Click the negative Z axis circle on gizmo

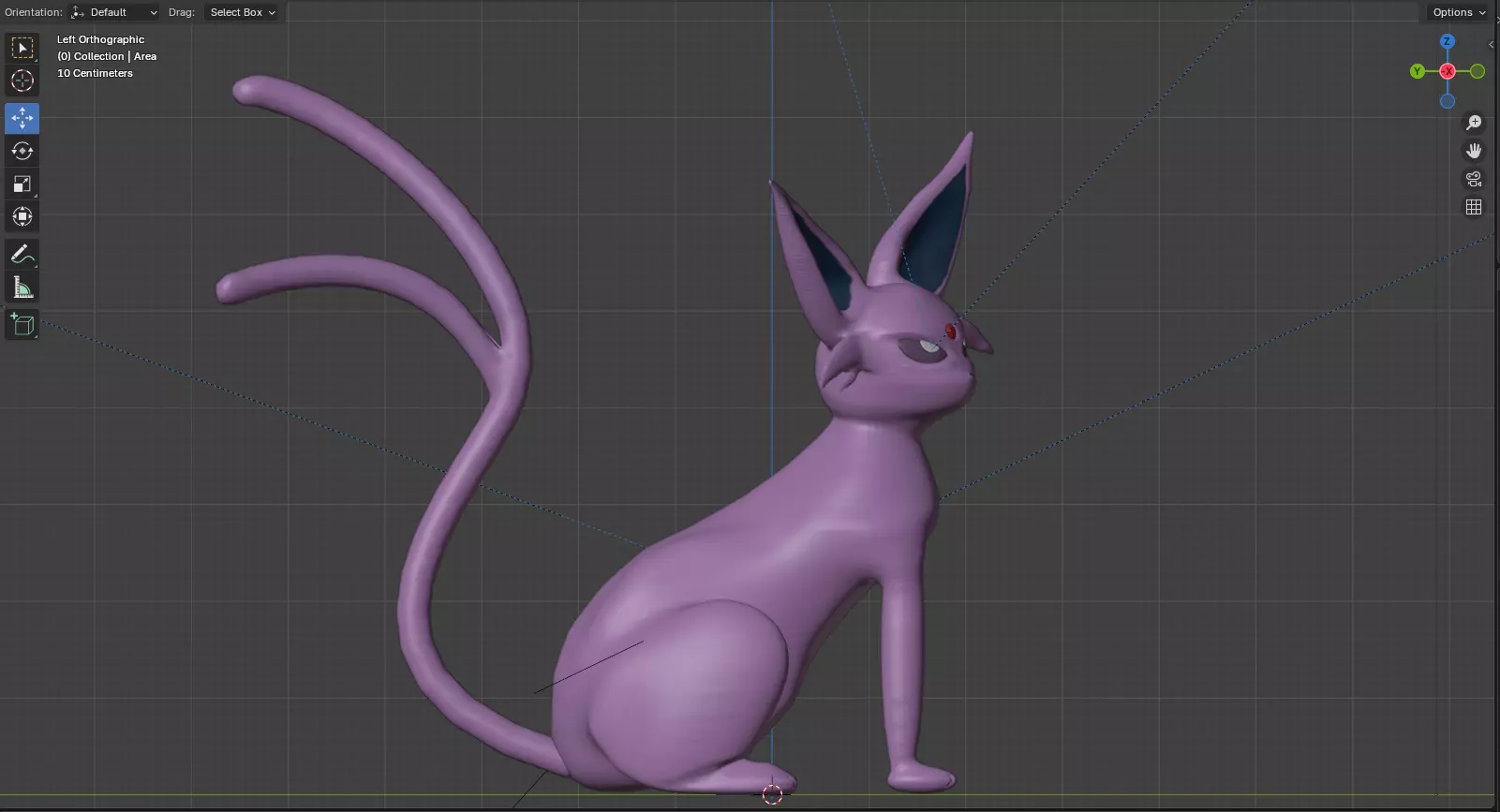tap(1448, 101)
